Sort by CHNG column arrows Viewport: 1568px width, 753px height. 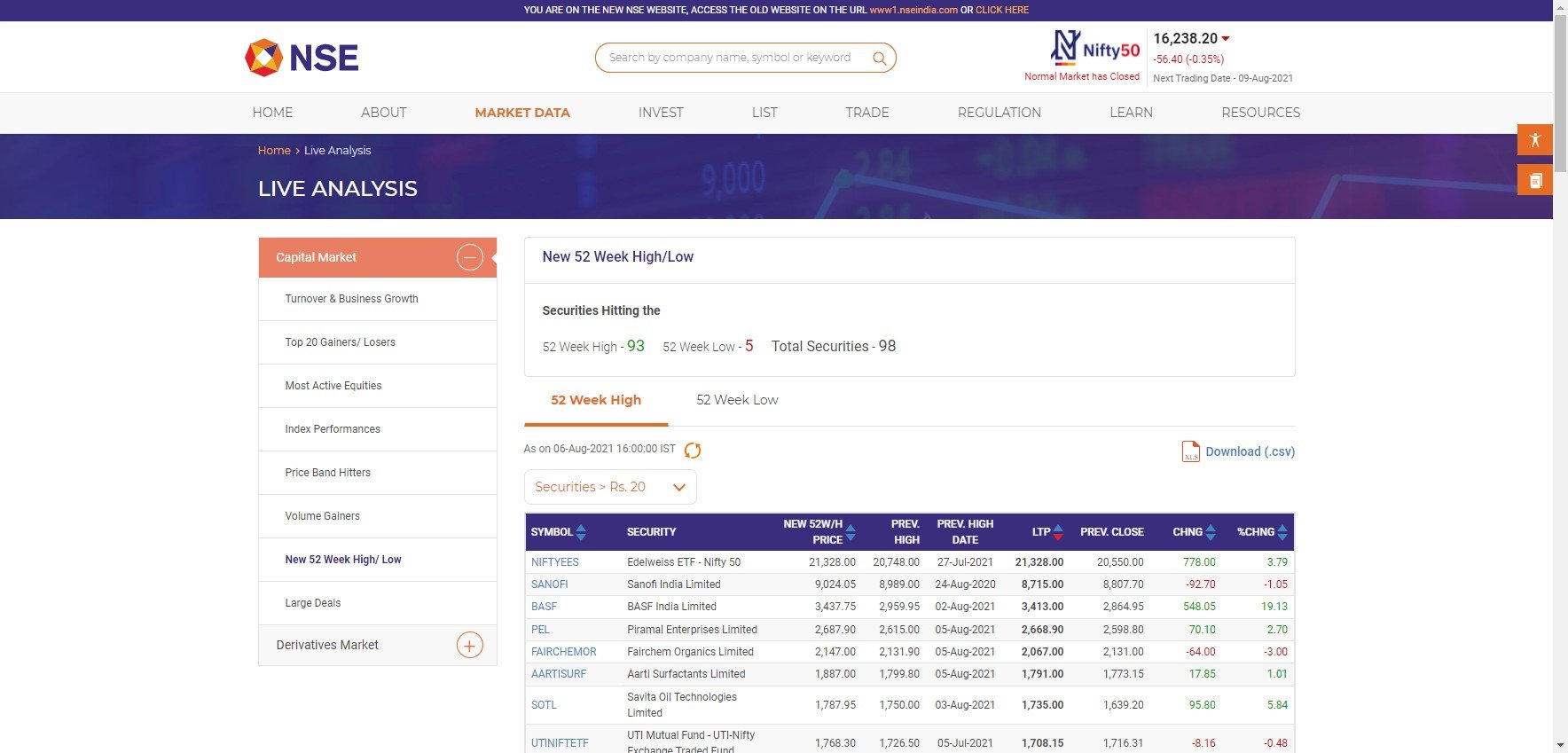click(1211, 532)
